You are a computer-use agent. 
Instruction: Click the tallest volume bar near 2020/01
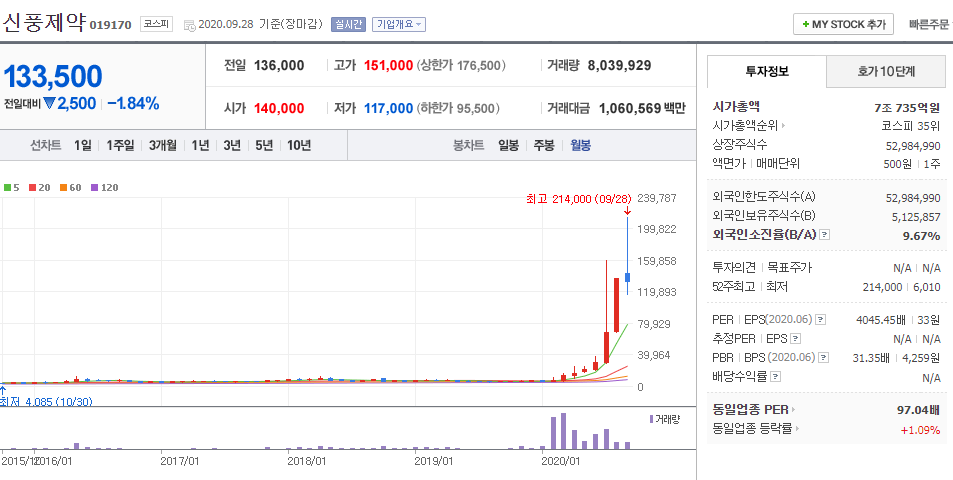563,431
